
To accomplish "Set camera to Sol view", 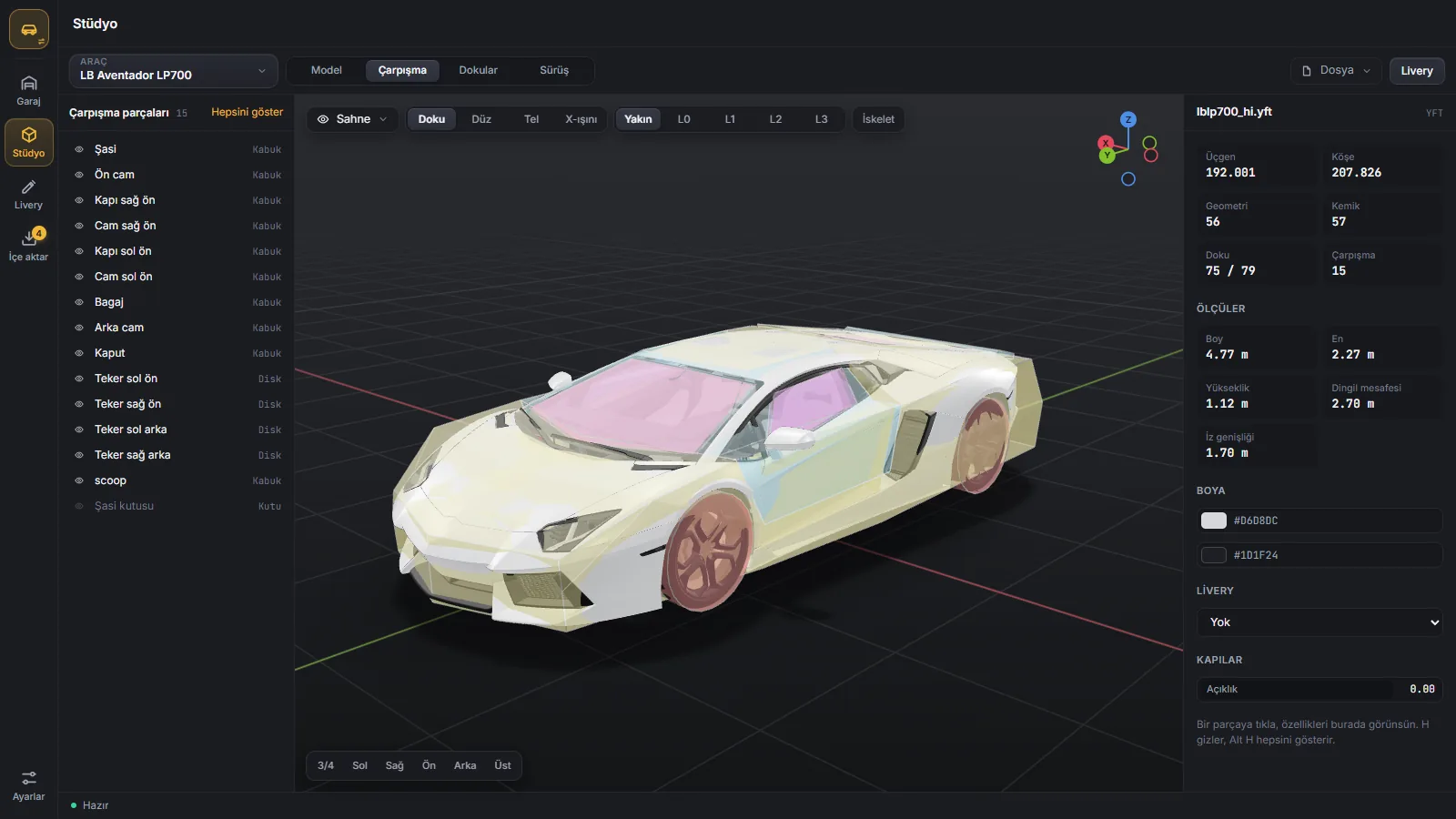I will (x=359, y=765).
